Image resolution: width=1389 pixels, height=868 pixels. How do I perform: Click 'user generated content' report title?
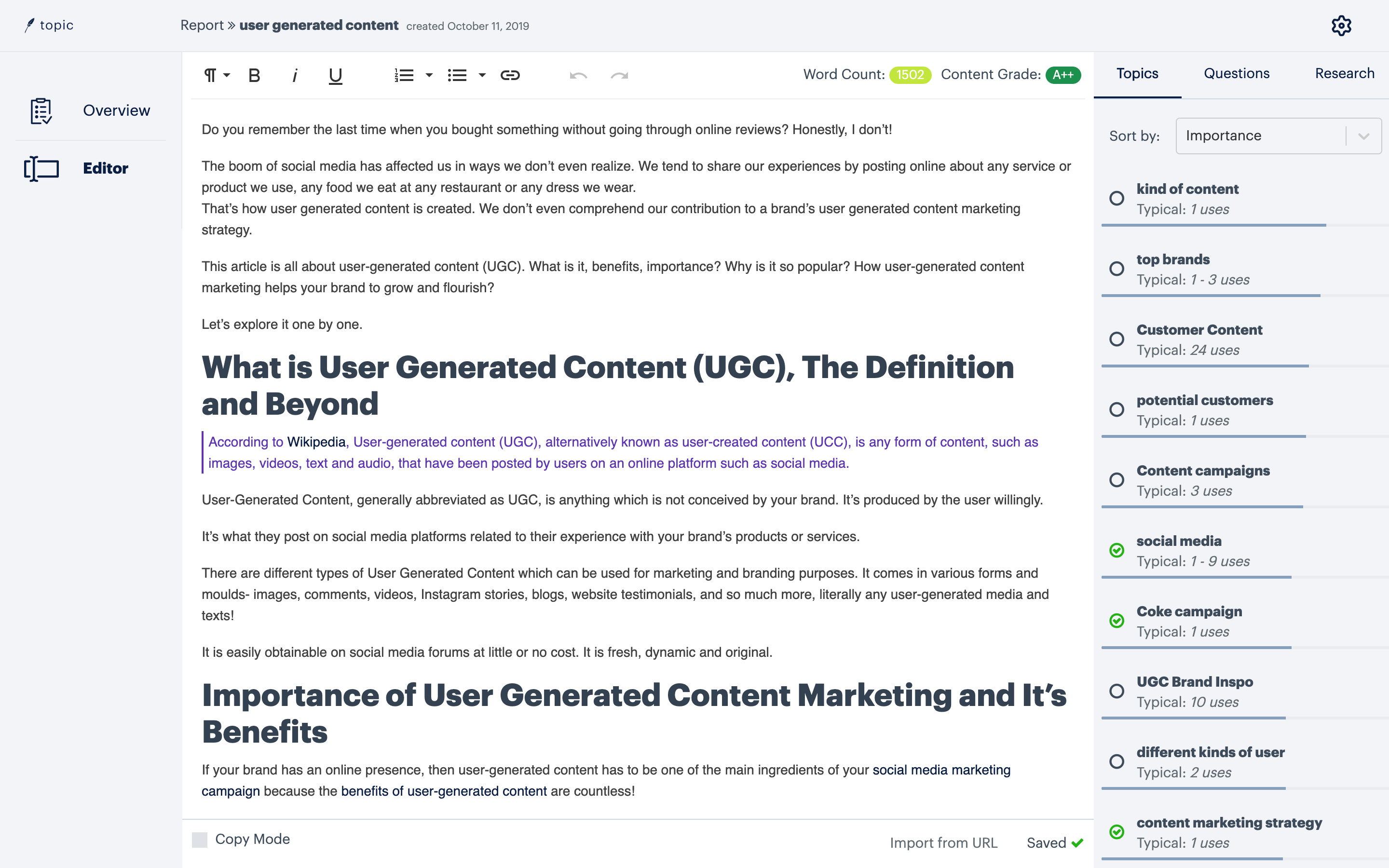pyautogui.click(x=318, y=25)
